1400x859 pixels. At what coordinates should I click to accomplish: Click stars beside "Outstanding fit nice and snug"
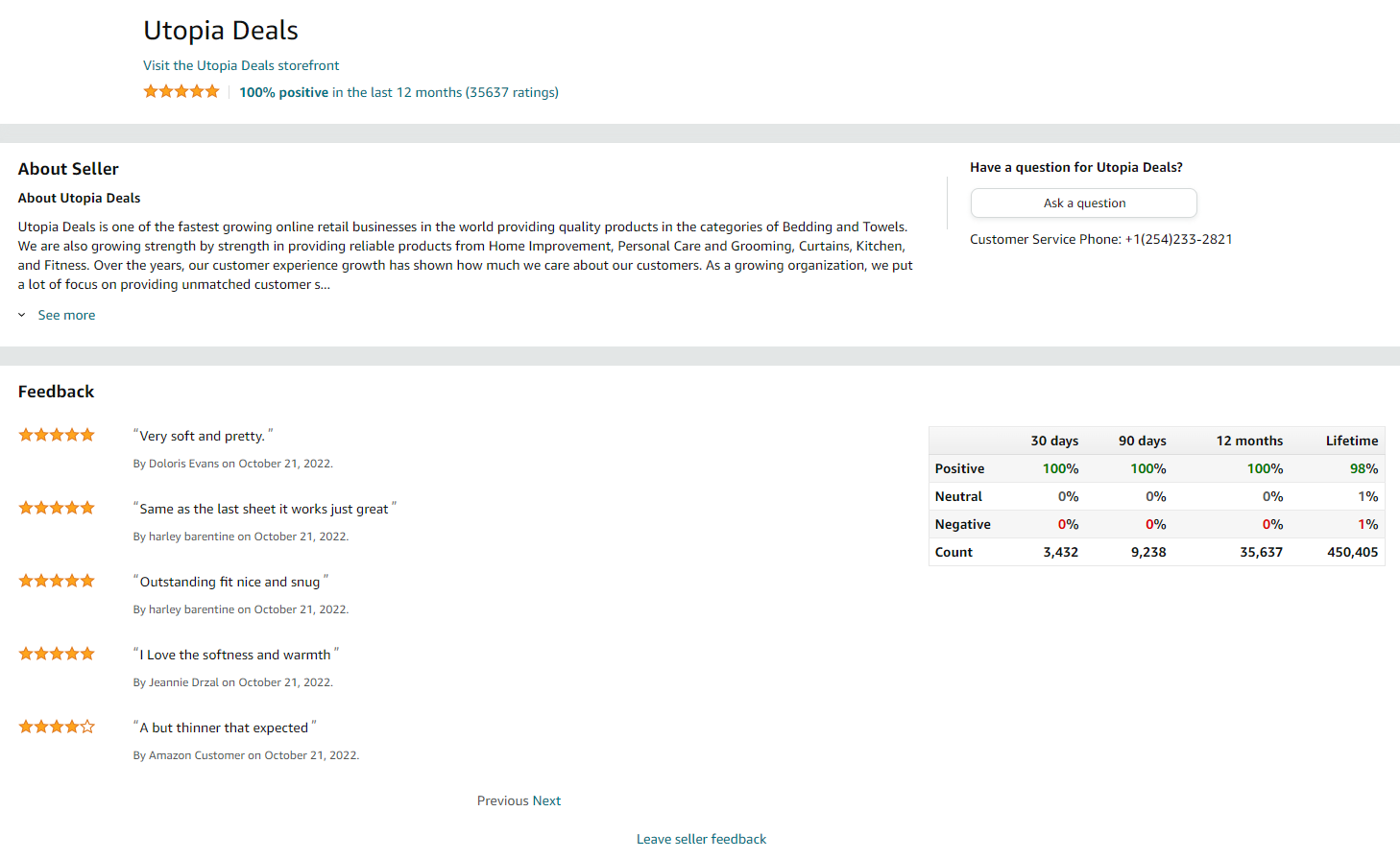coord(57,581)
